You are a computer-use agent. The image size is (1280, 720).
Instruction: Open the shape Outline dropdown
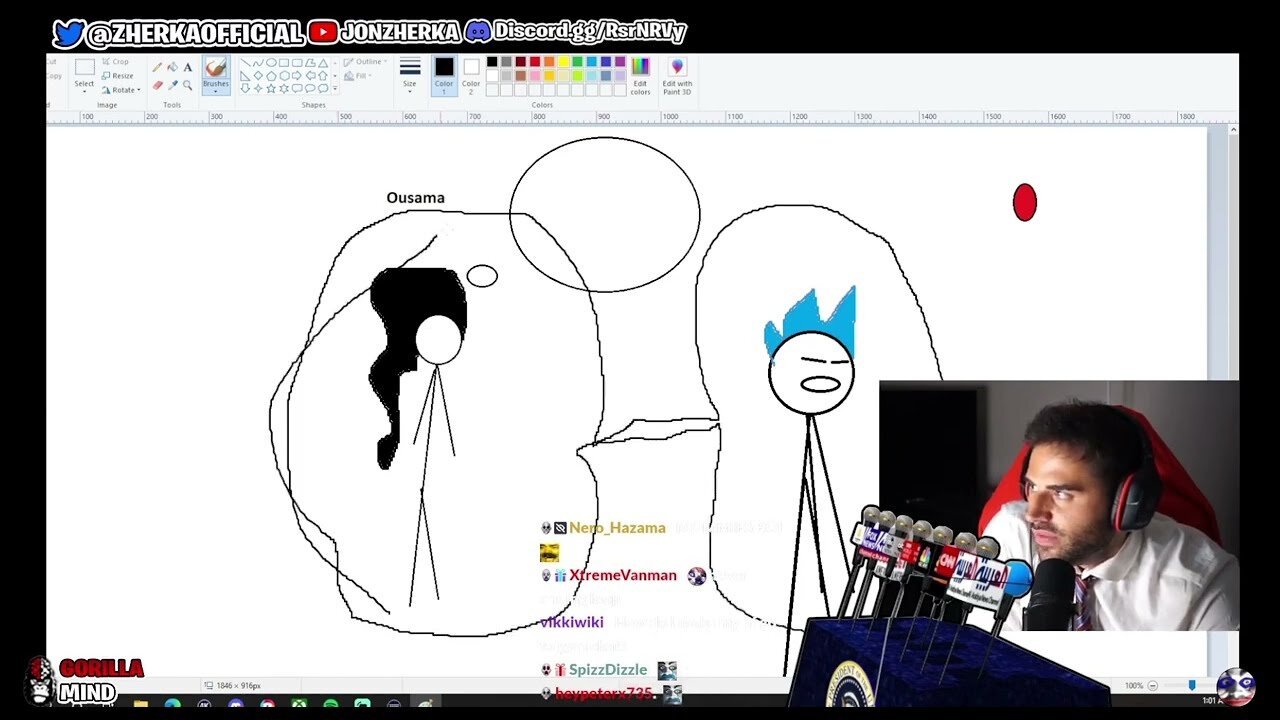[x=365, y=62]
